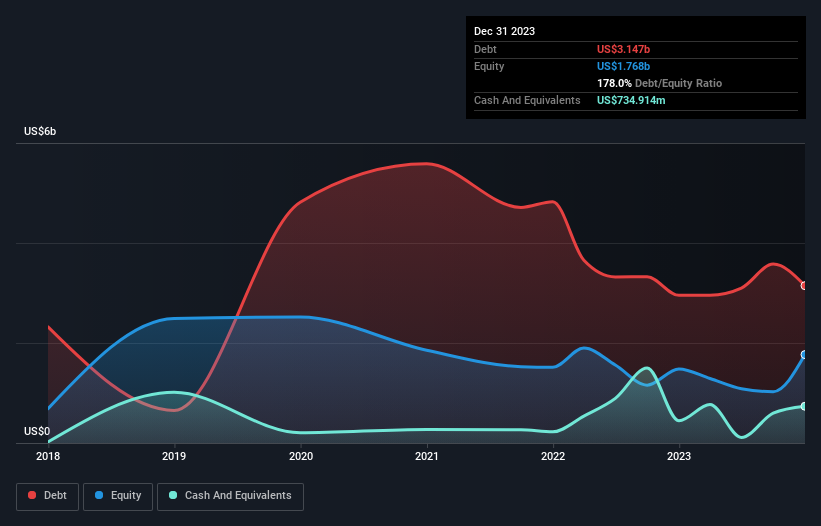Click the US$0 y-axis label
Image resolution: width=821 pixels, height=526 pixels.
point(37,431)
